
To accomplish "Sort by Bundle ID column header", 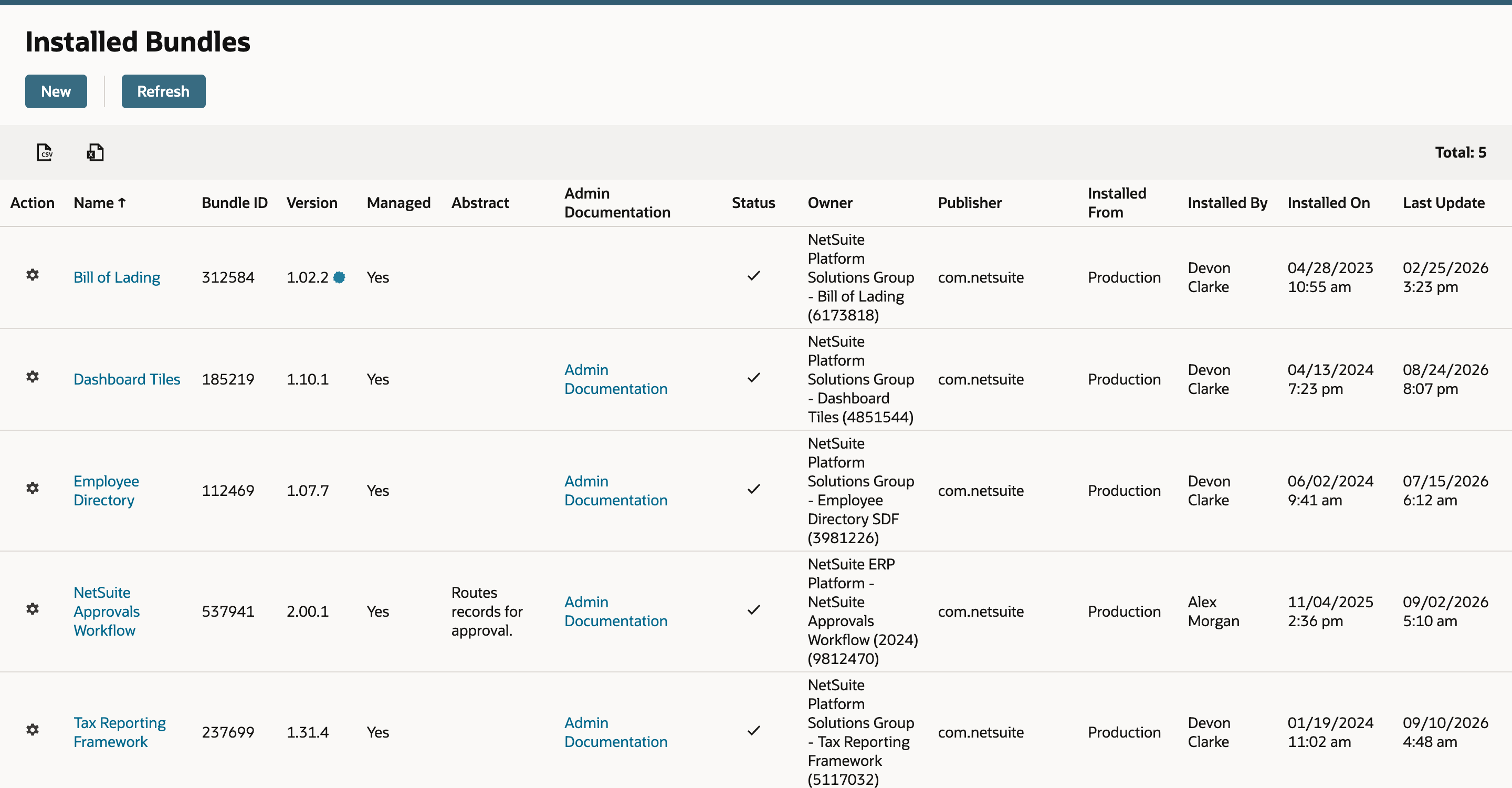I will [x=235, y=203].
